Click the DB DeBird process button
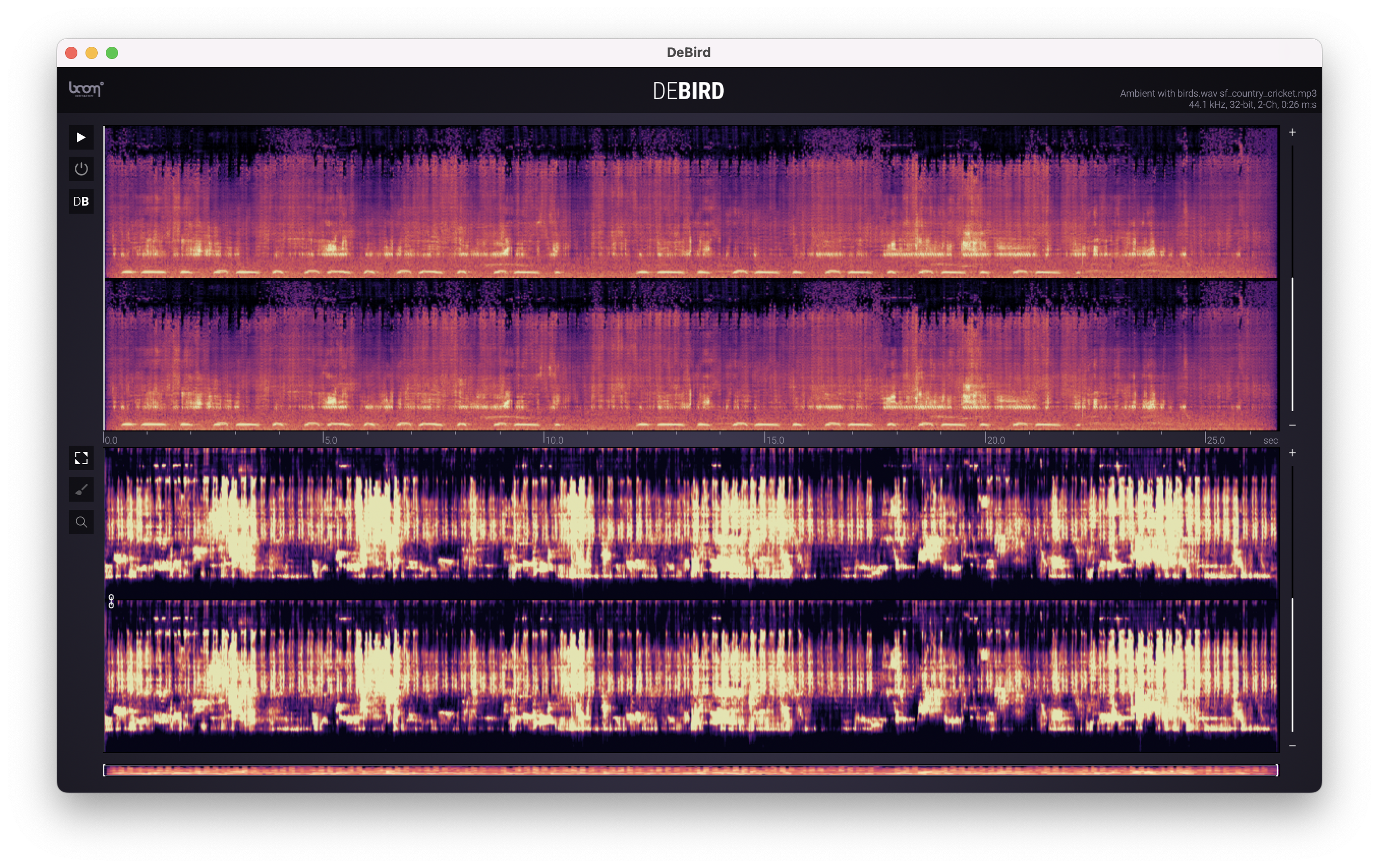Image resolution: width=1379 pixels, height=868 pixels. coord(81,201)
